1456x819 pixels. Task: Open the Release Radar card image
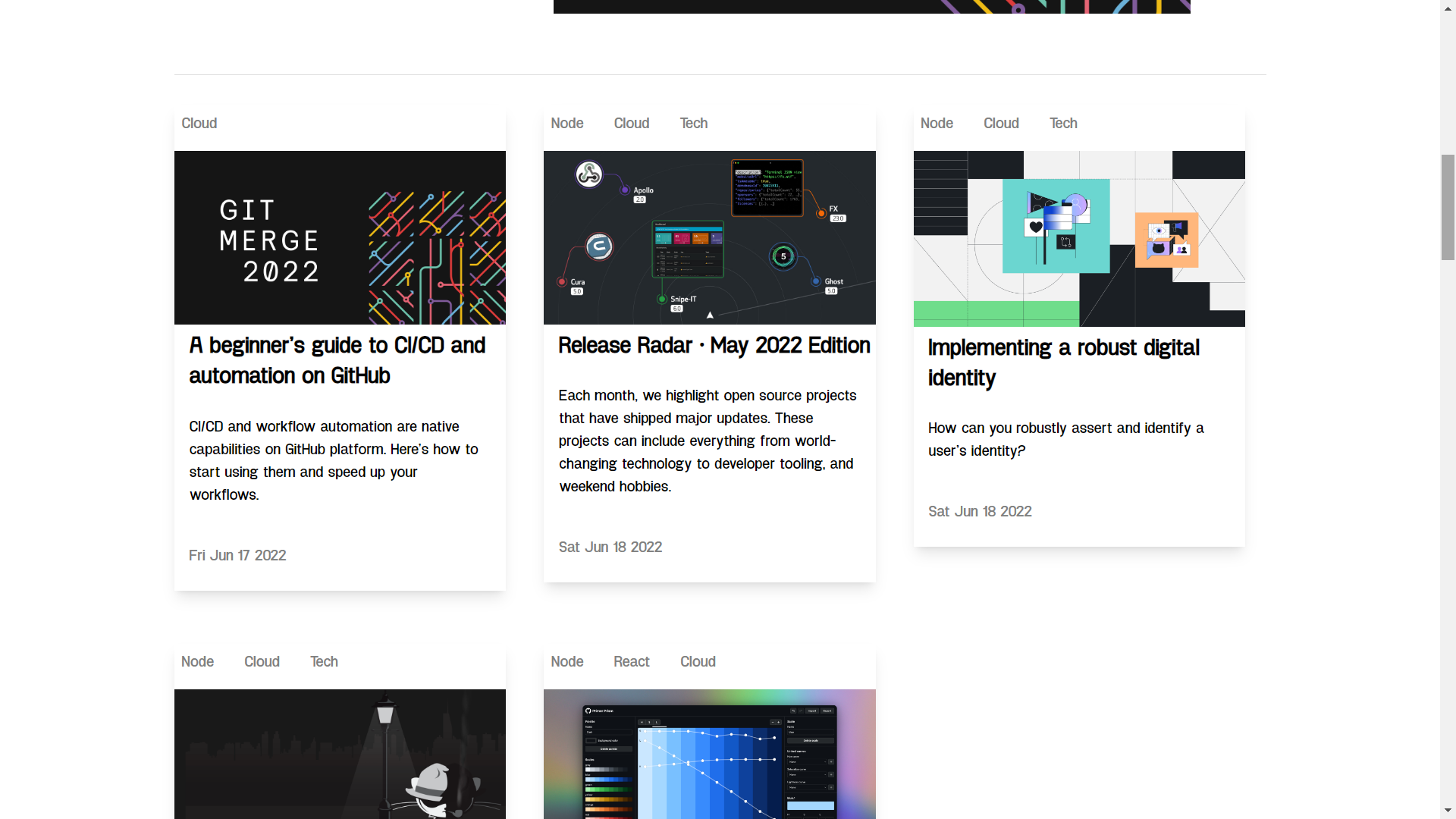(709, 237)
